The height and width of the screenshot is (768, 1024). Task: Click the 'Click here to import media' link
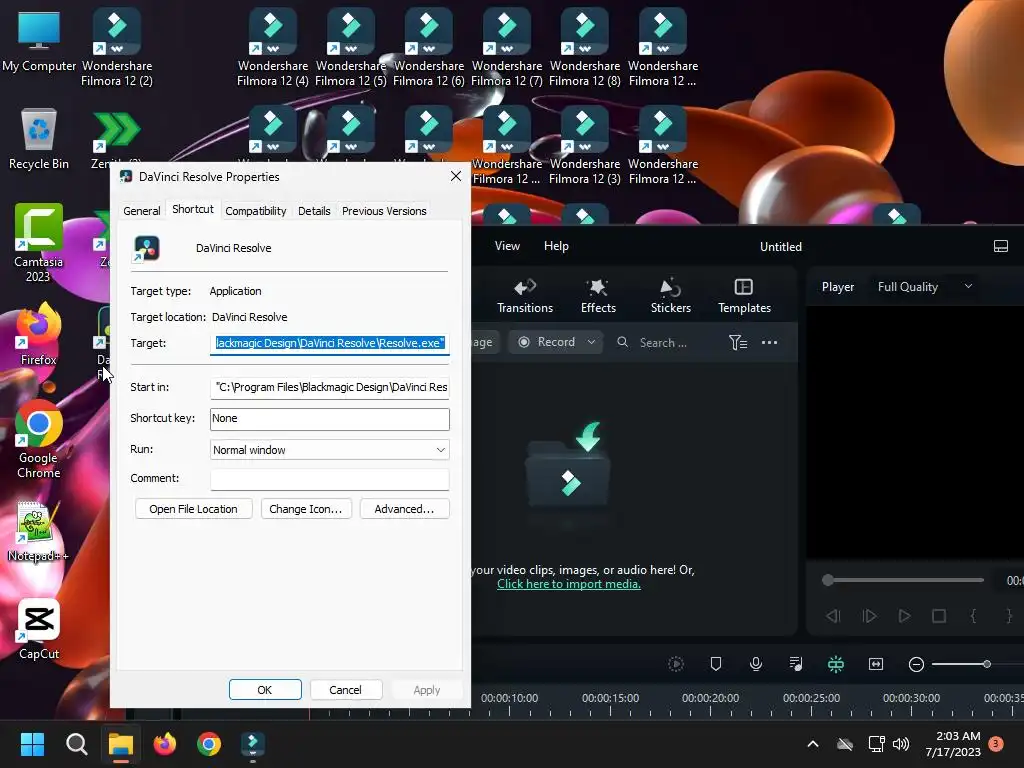point(569,584)
